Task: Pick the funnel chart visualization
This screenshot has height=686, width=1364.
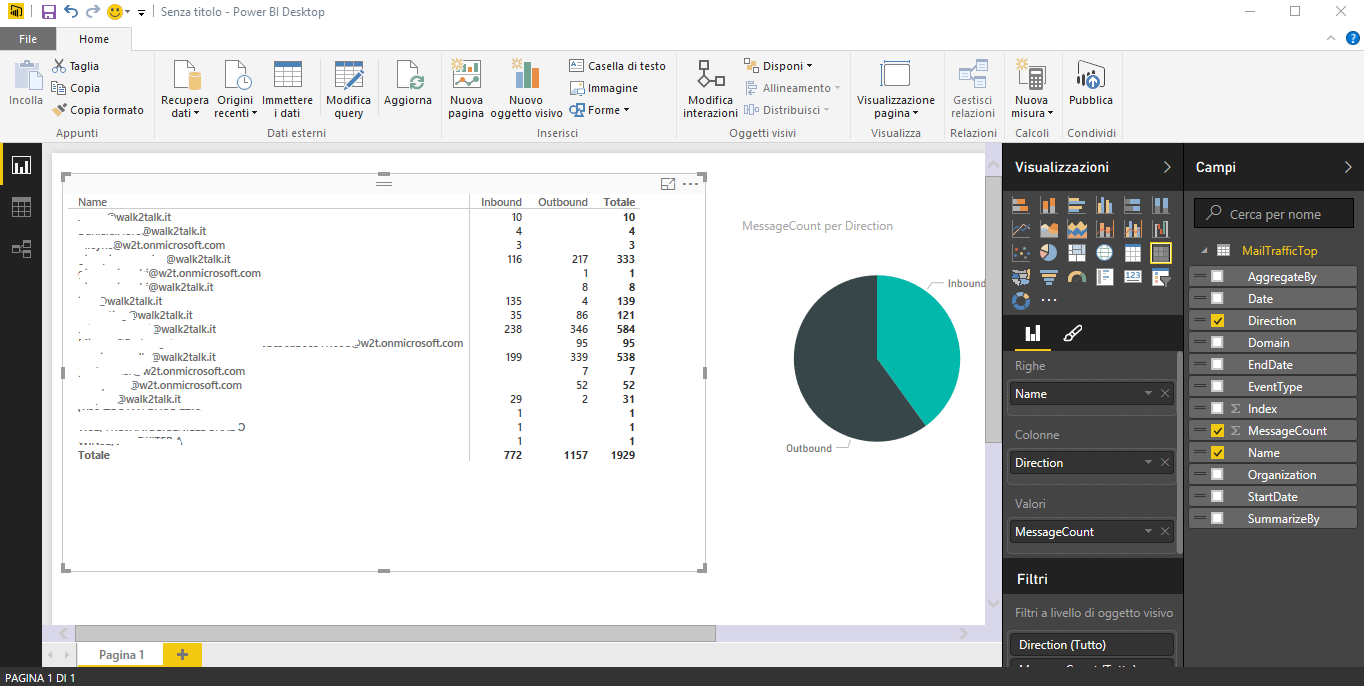Action: click(x=1049, y=277)
